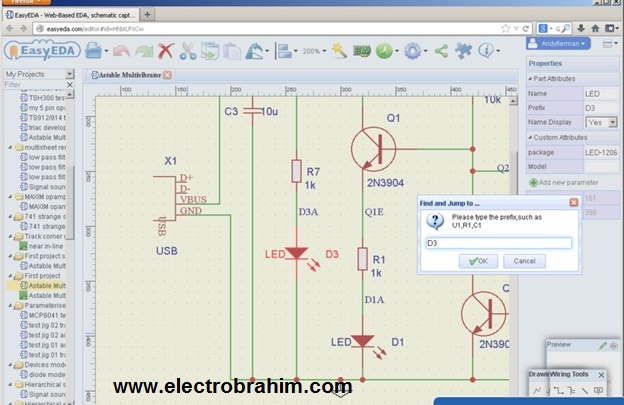Click the green PCB board icon
This screenshot has height=405, width=624.
pos(362,51)
